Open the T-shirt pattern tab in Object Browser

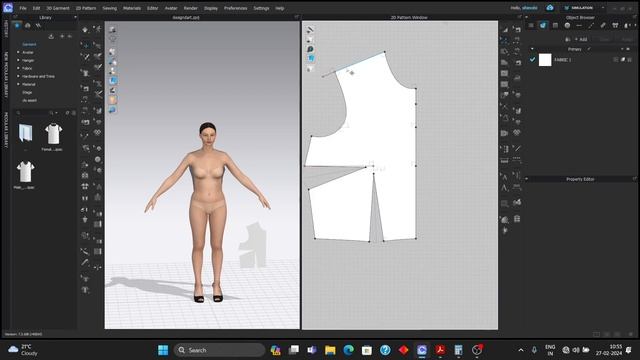coord(615,25)
